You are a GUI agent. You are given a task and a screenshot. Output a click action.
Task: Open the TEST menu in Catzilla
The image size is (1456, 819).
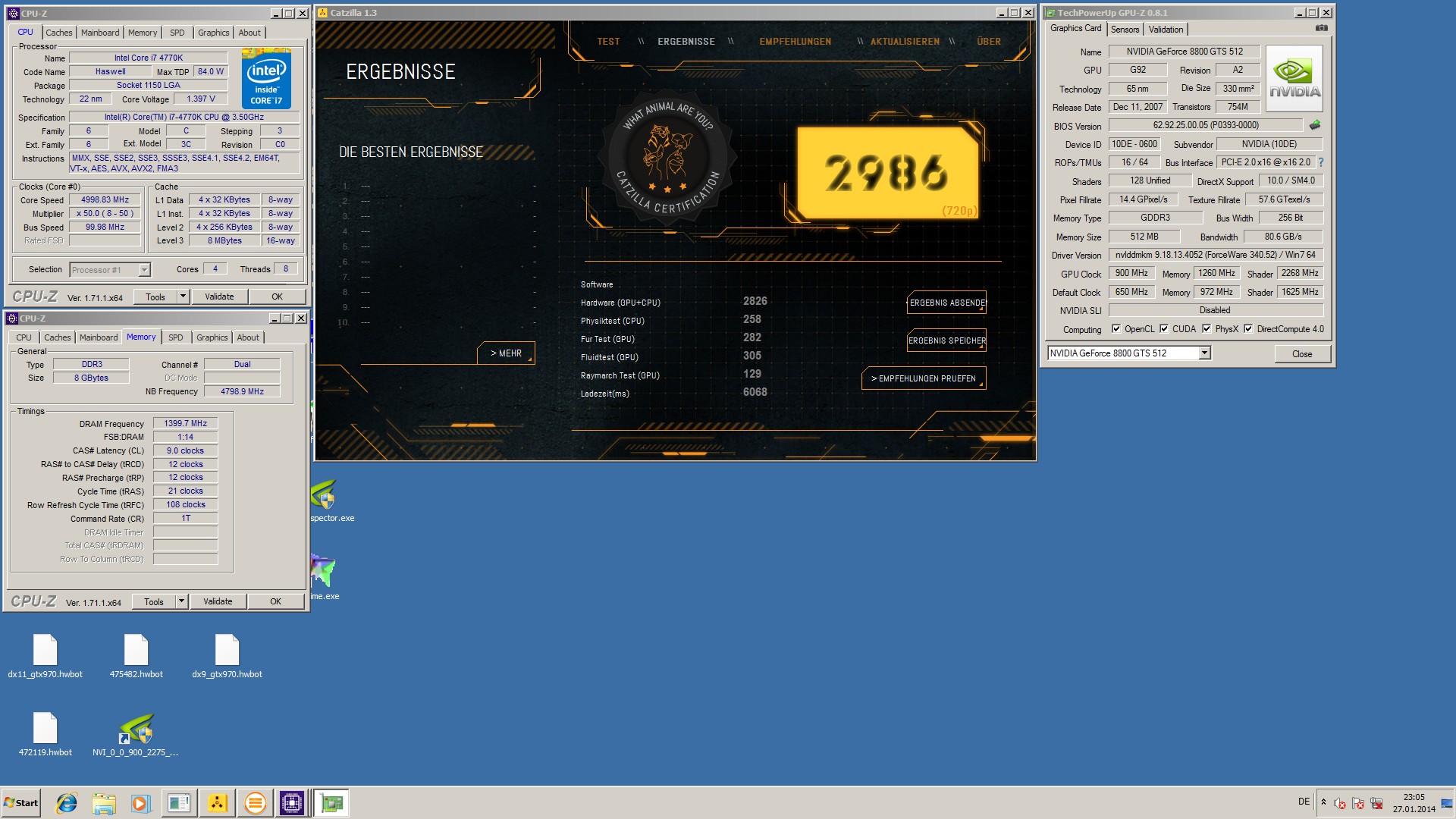(608, 42)
